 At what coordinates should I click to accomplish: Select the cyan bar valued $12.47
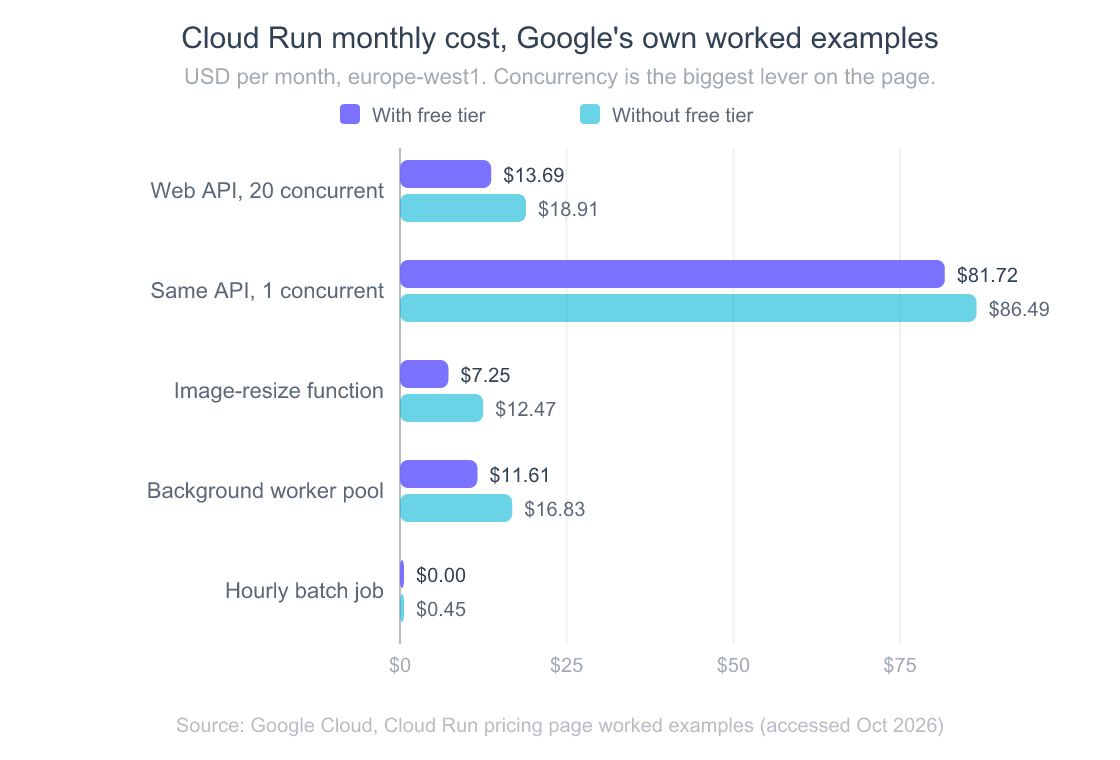click(441, 408)
